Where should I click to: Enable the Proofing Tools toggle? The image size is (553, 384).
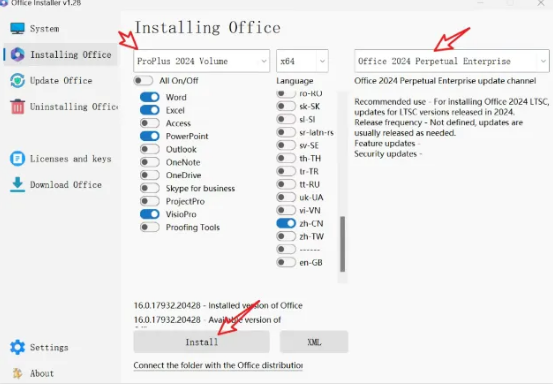150,227
